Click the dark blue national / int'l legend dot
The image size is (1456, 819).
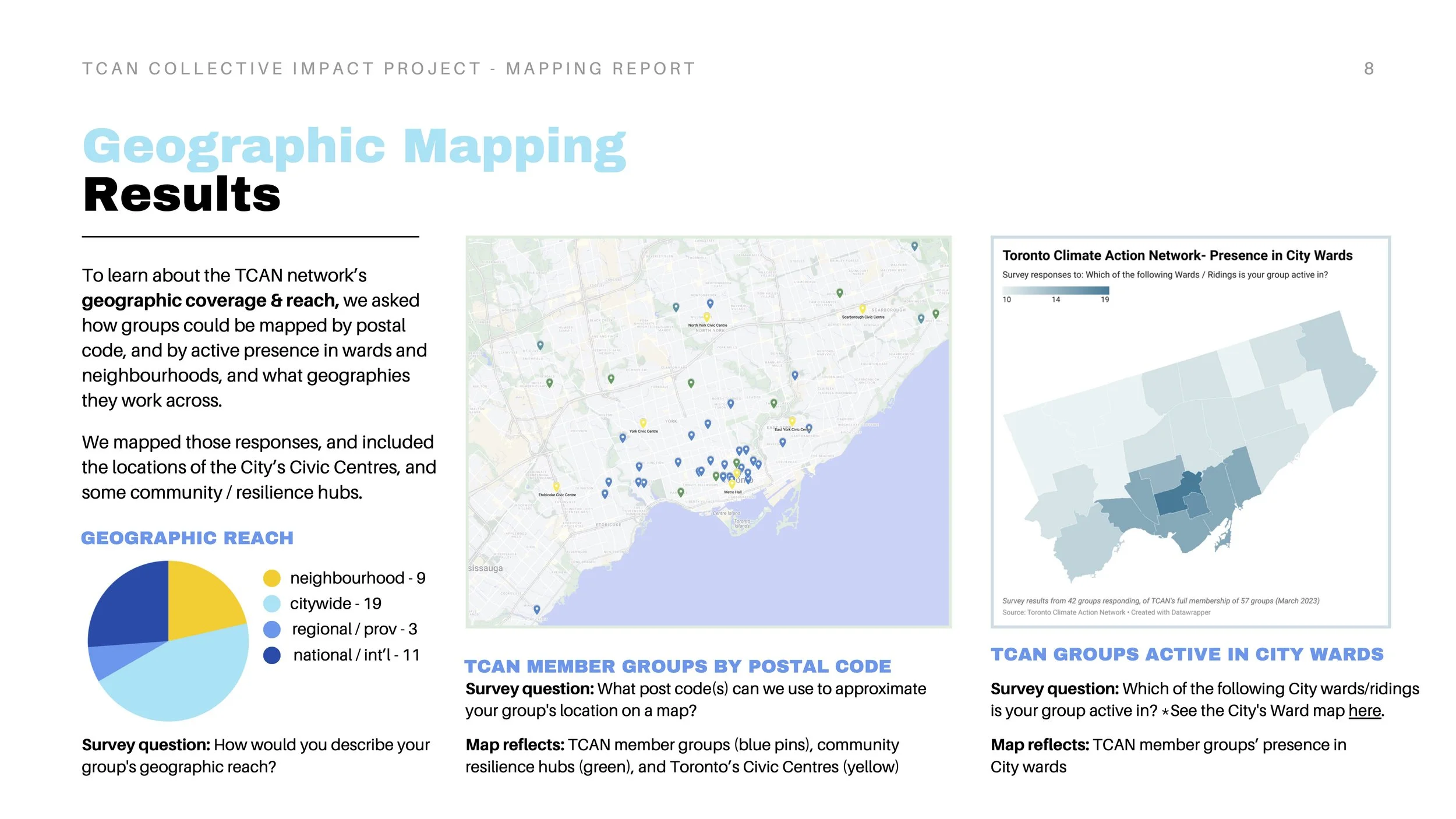272,655
